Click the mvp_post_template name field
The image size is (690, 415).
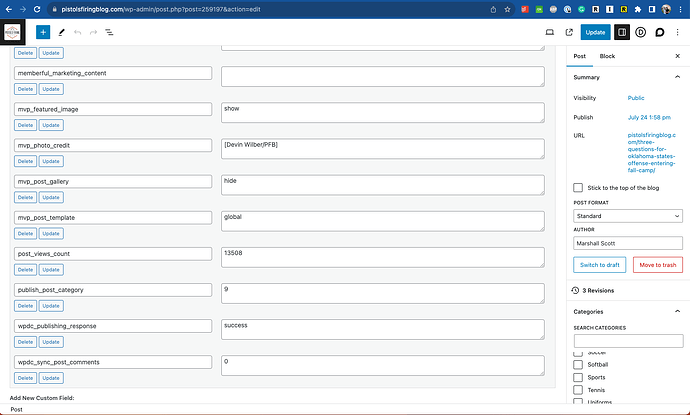point(113,217)
